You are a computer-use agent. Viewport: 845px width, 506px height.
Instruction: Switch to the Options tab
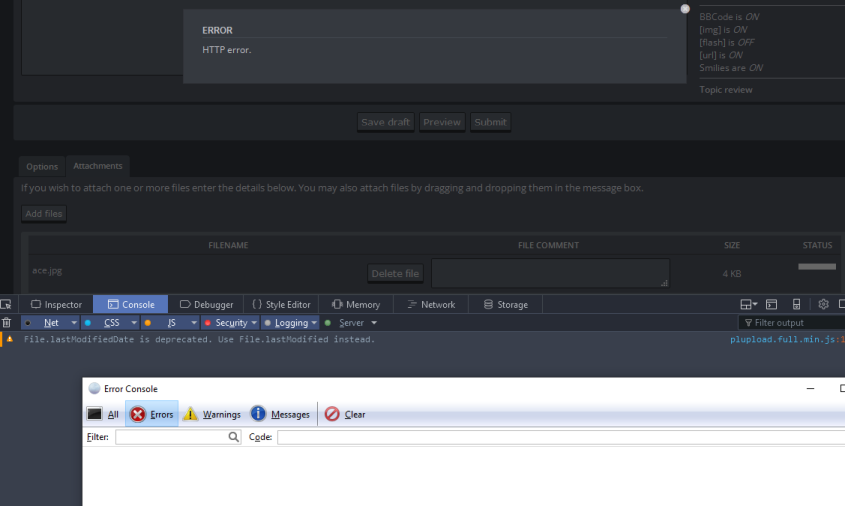tap(41, 167)
